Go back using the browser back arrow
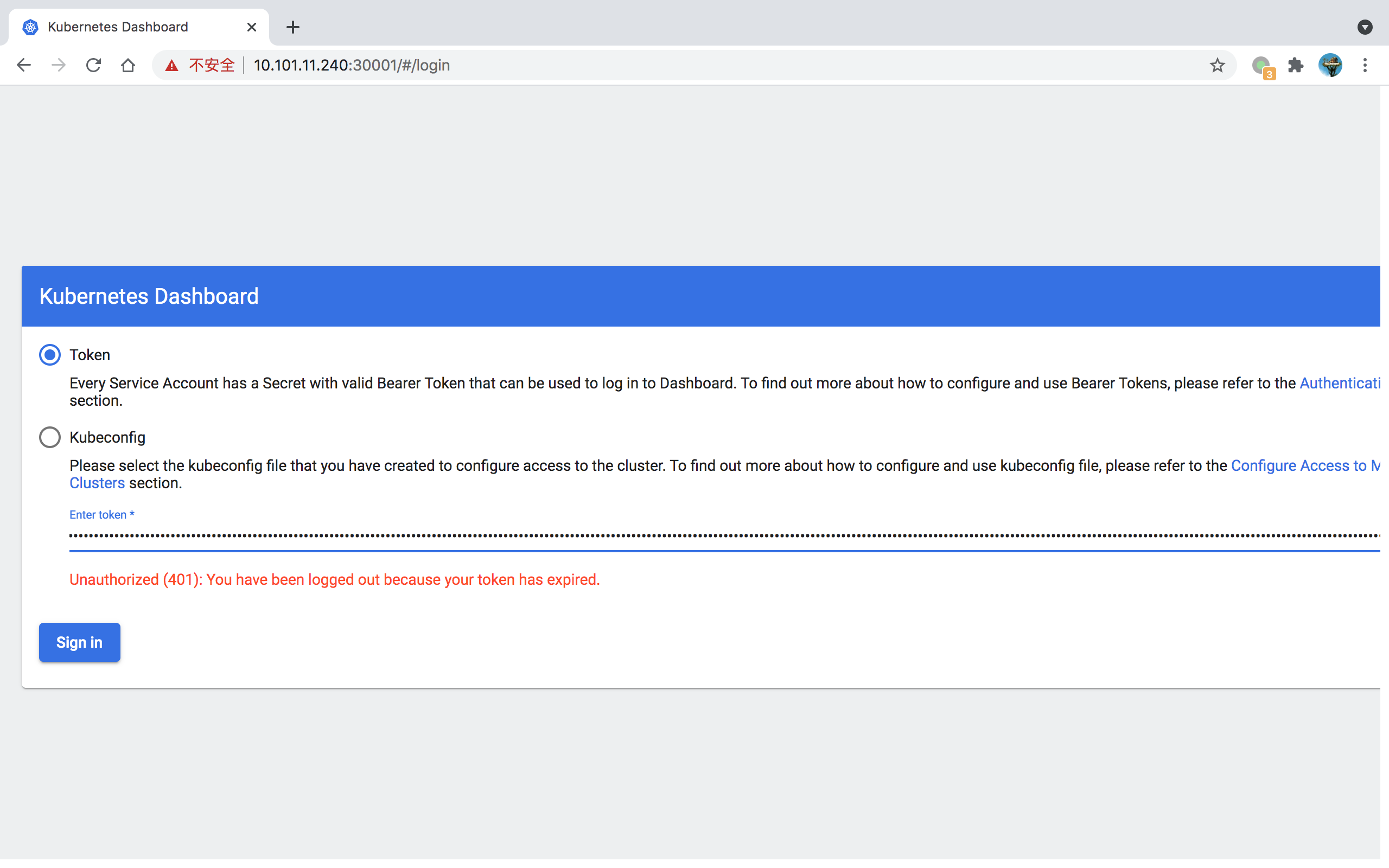 tap(23, 66)
